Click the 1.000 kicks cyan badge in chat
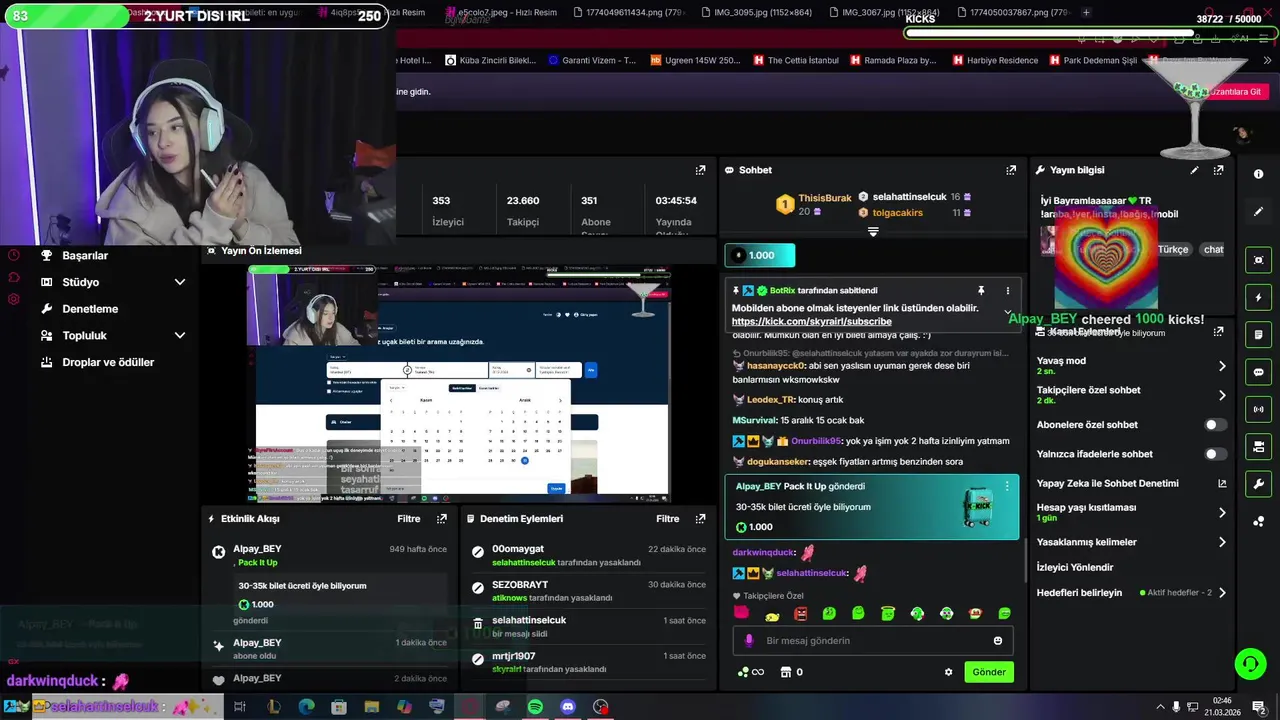The width and height of the screenshot is (1280, 720). 760,256
